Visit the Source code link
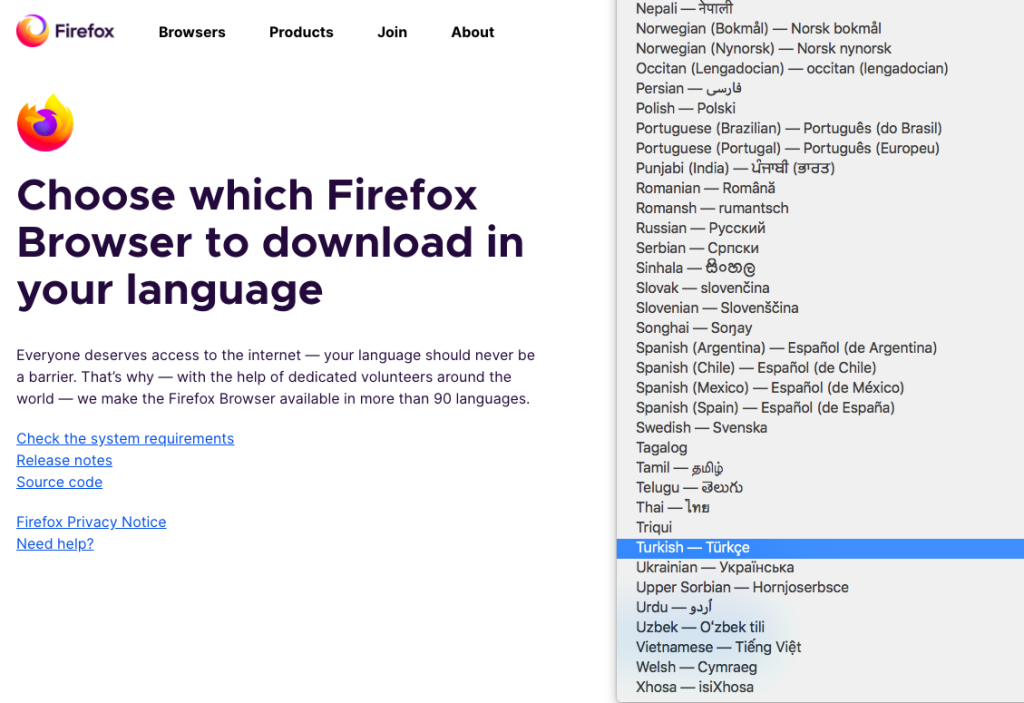Viewport: 1024px width, 703px height. point(59,482)
